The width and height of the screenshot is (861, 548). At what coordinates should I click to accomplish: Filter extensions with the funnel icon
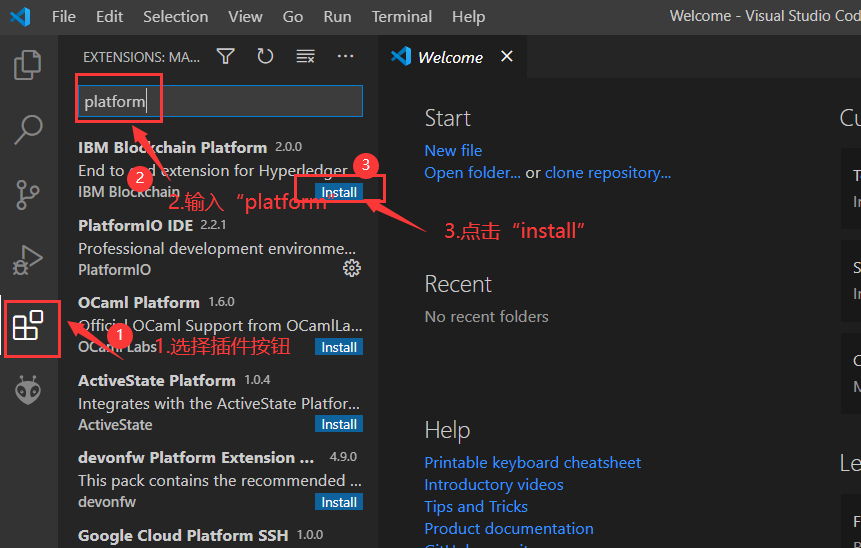pyautogui.click(x=226, y=56)
